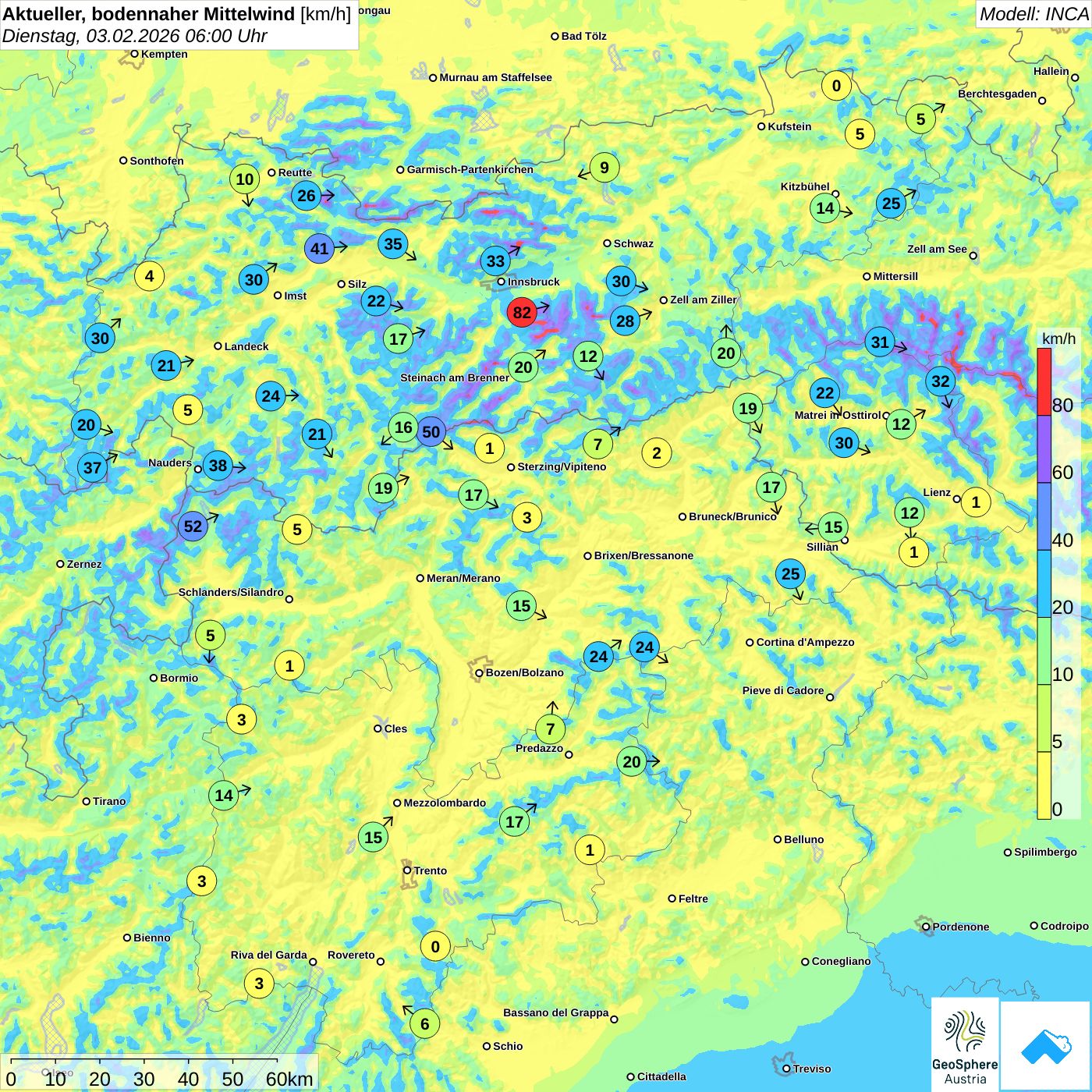Select the Garmisch-Partenkirchen label
This screenshot has height=1092, width=1092.
pyautogui.click(x=470, y=169)
